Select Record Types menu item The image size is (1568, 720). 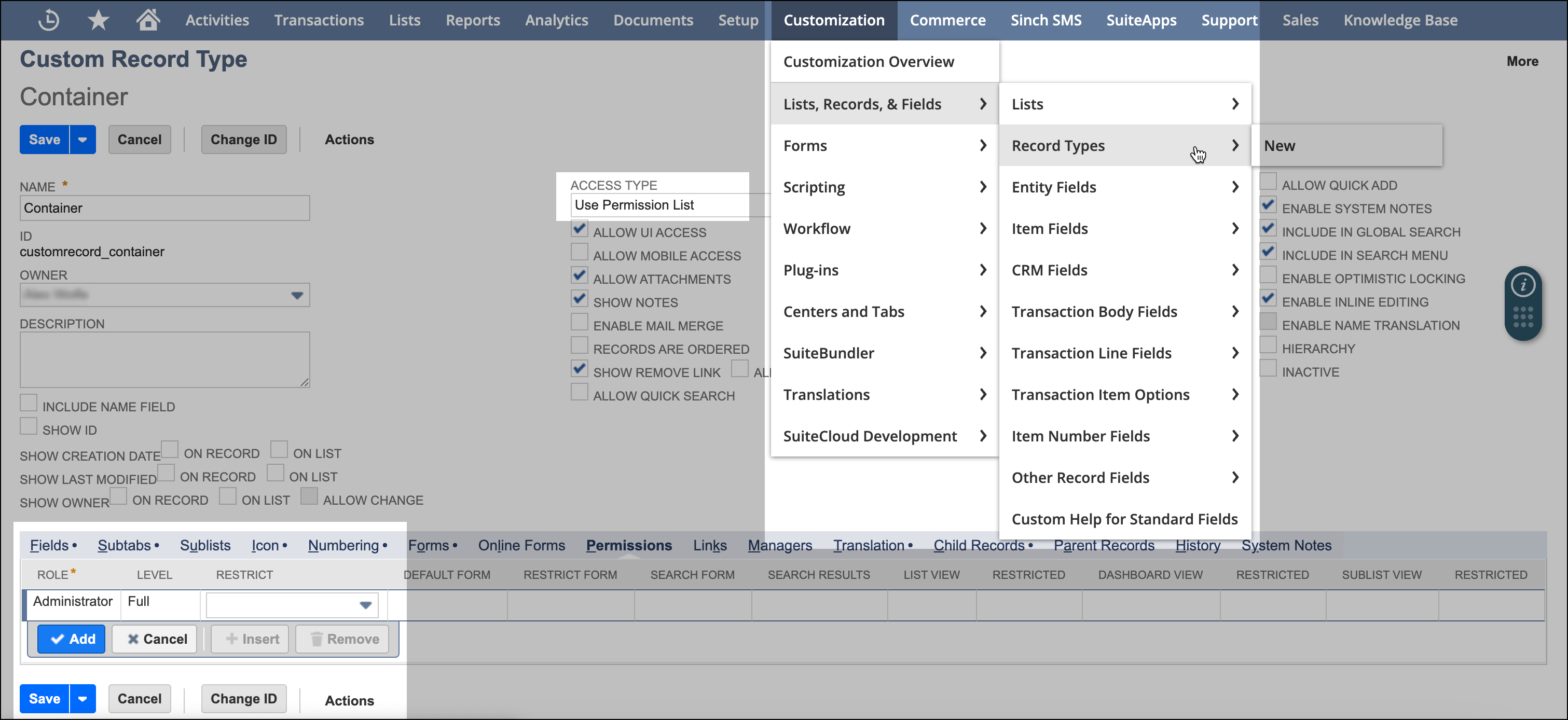[1124, 145]
